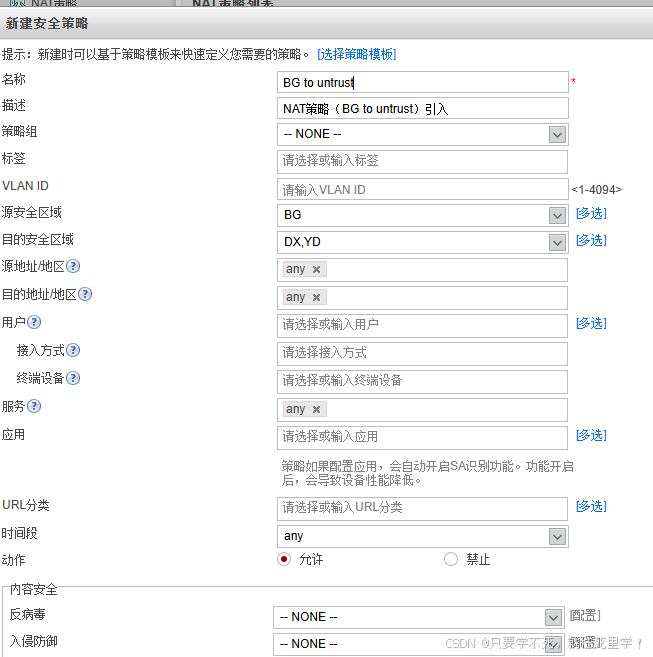This screenshot has width=653, height=657.
Task: Click 多选 link beside URL分类 field
Action: (x=591, y=506)
